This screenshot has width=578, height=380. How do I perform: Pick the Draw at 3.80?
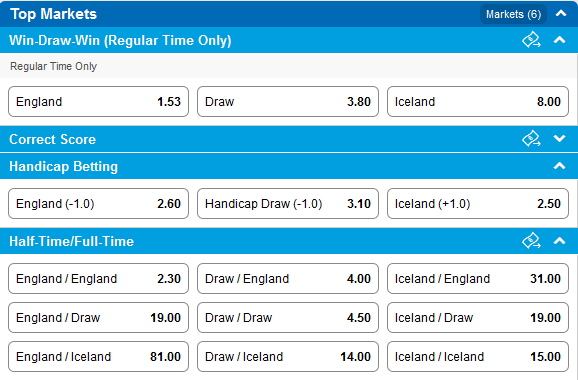tap(288, 102)
